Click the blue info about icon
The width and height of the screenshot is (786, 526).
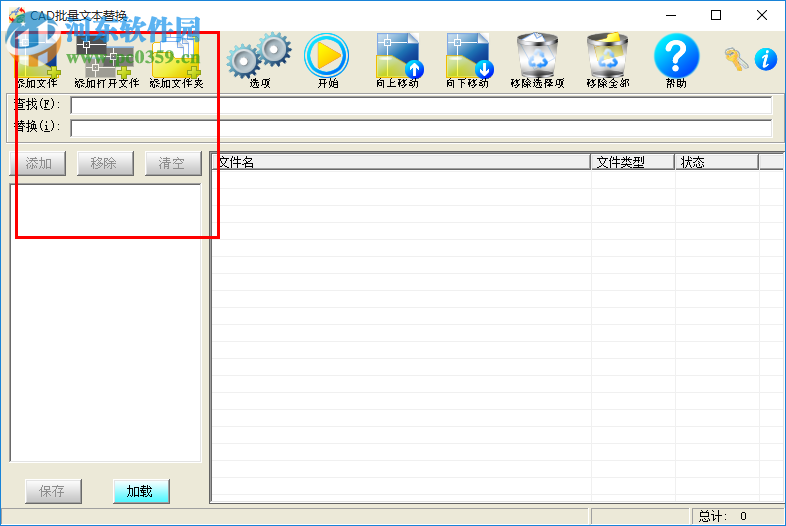[x=765, y=60]
